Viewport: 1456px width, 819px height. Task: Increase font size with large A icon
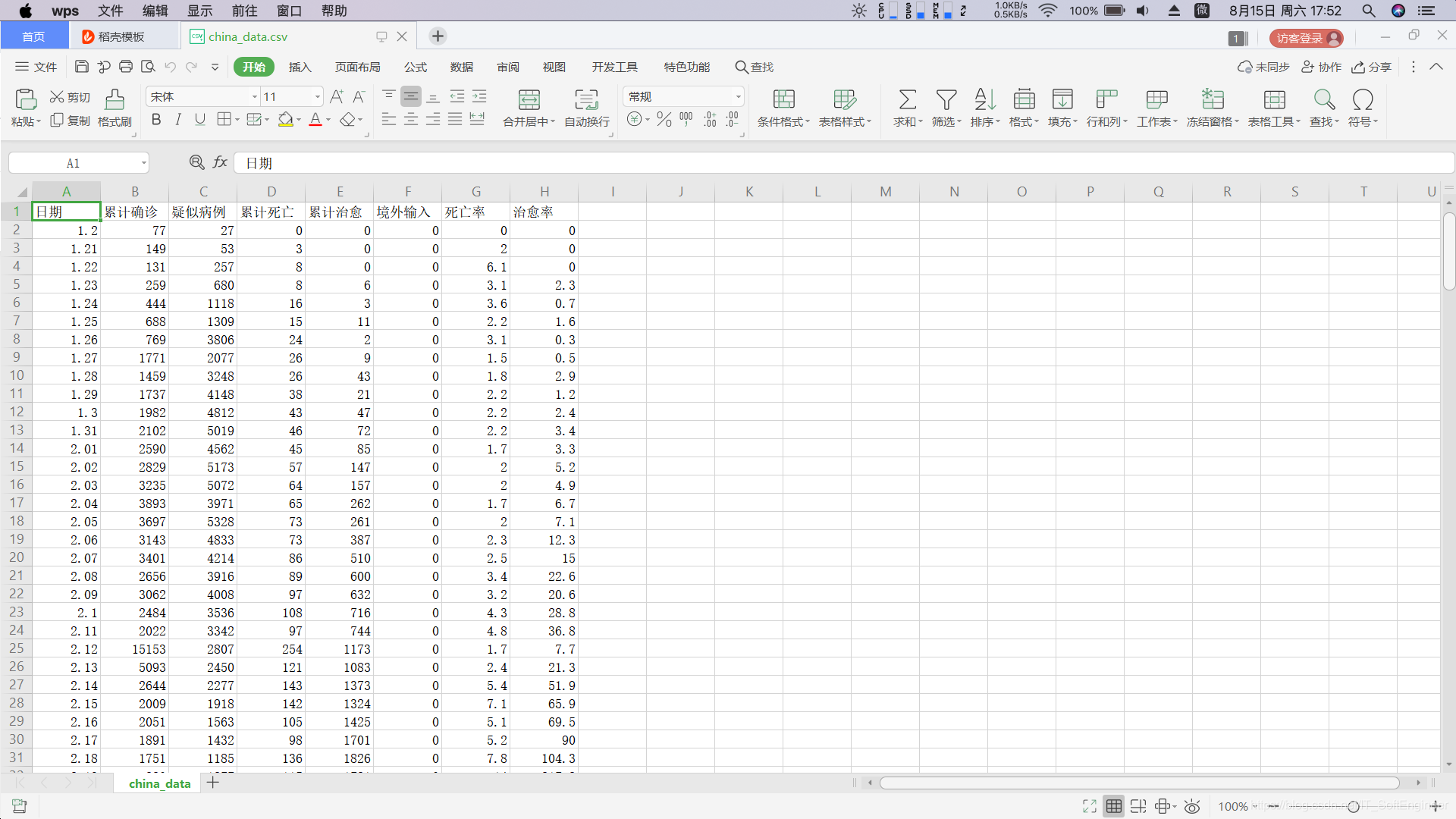337,96
